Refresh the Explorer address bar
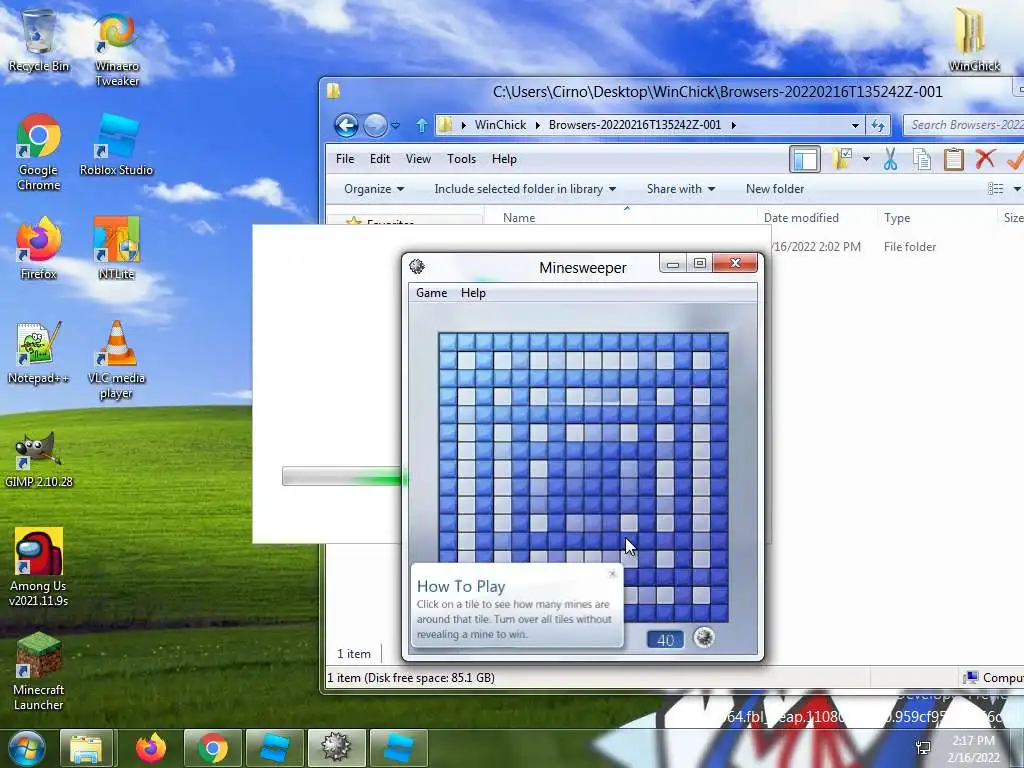Screen dimensions: 1024x768 [878, 125]
